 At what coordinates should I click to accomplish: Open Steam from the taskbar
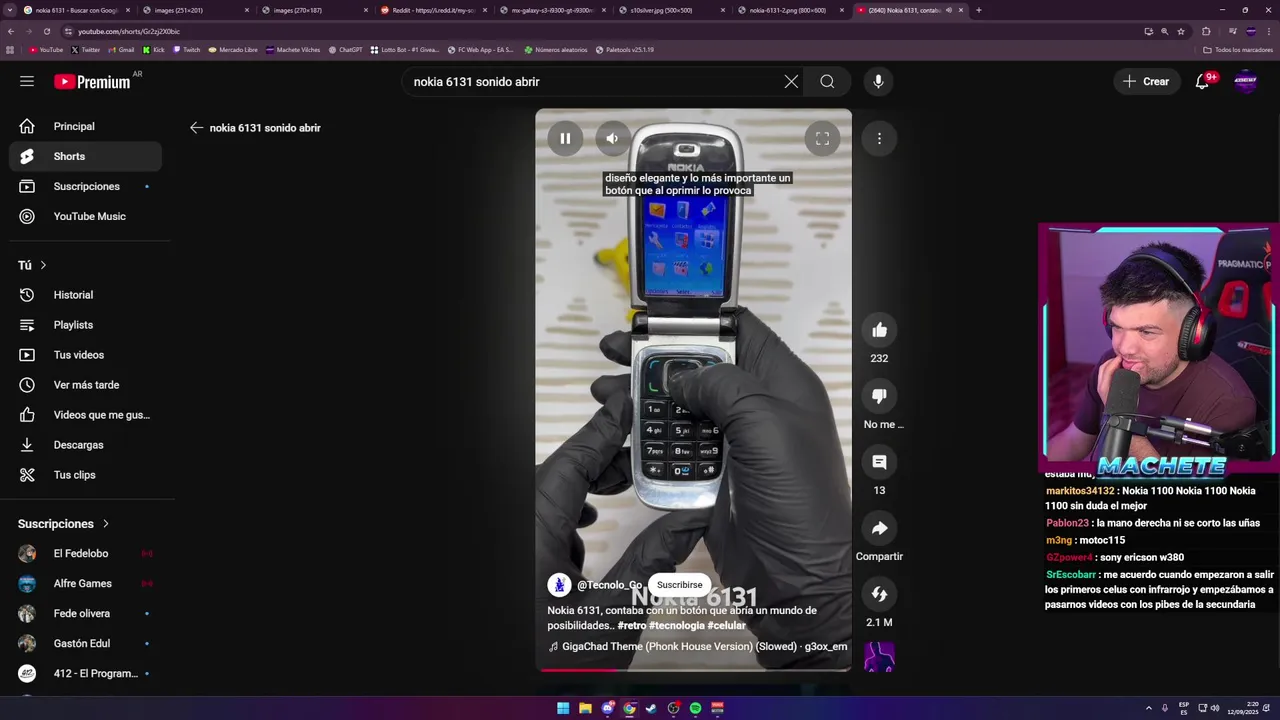click(x=651, y=708)
